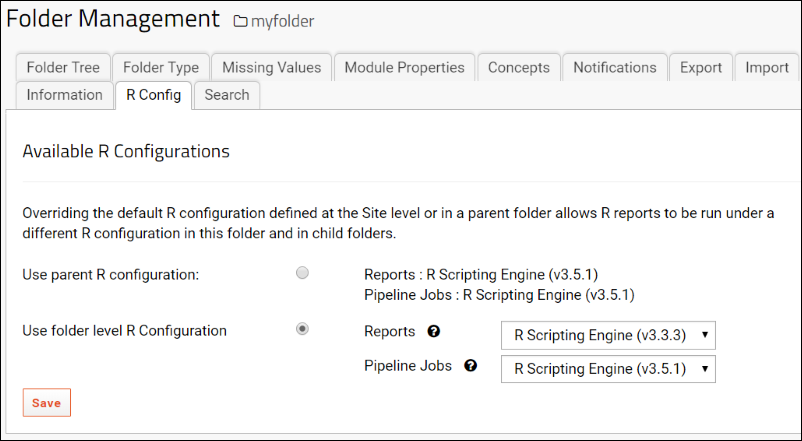Switch to the Search tab

tap(227, 95)
